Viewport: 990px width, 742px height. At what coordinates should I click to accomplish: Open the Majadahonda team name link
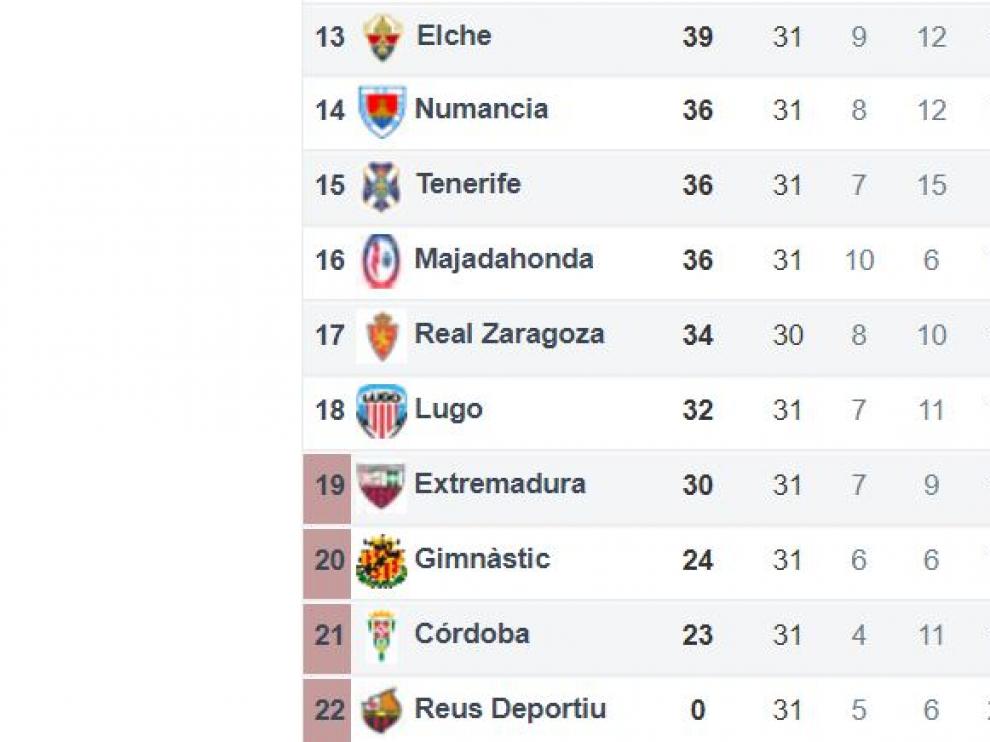pyautogui.click(x=504, y=259)
